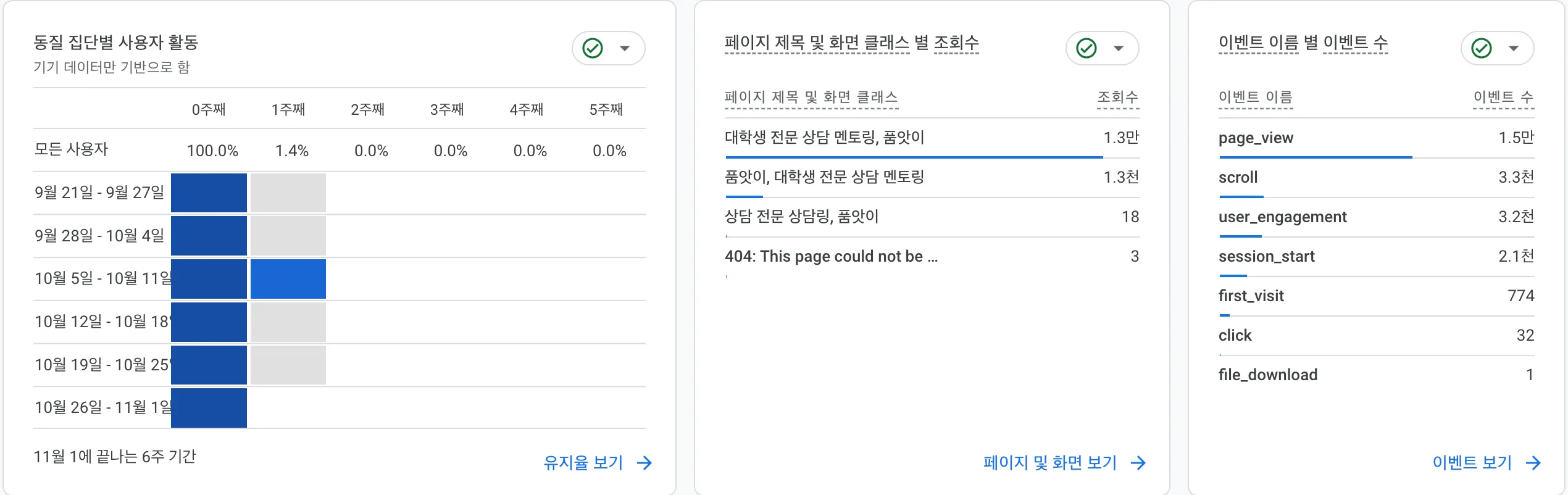
Task: Click the green check icon on 페이지 제목 및 화면 클래스 card
Action: click(1086, 48)
